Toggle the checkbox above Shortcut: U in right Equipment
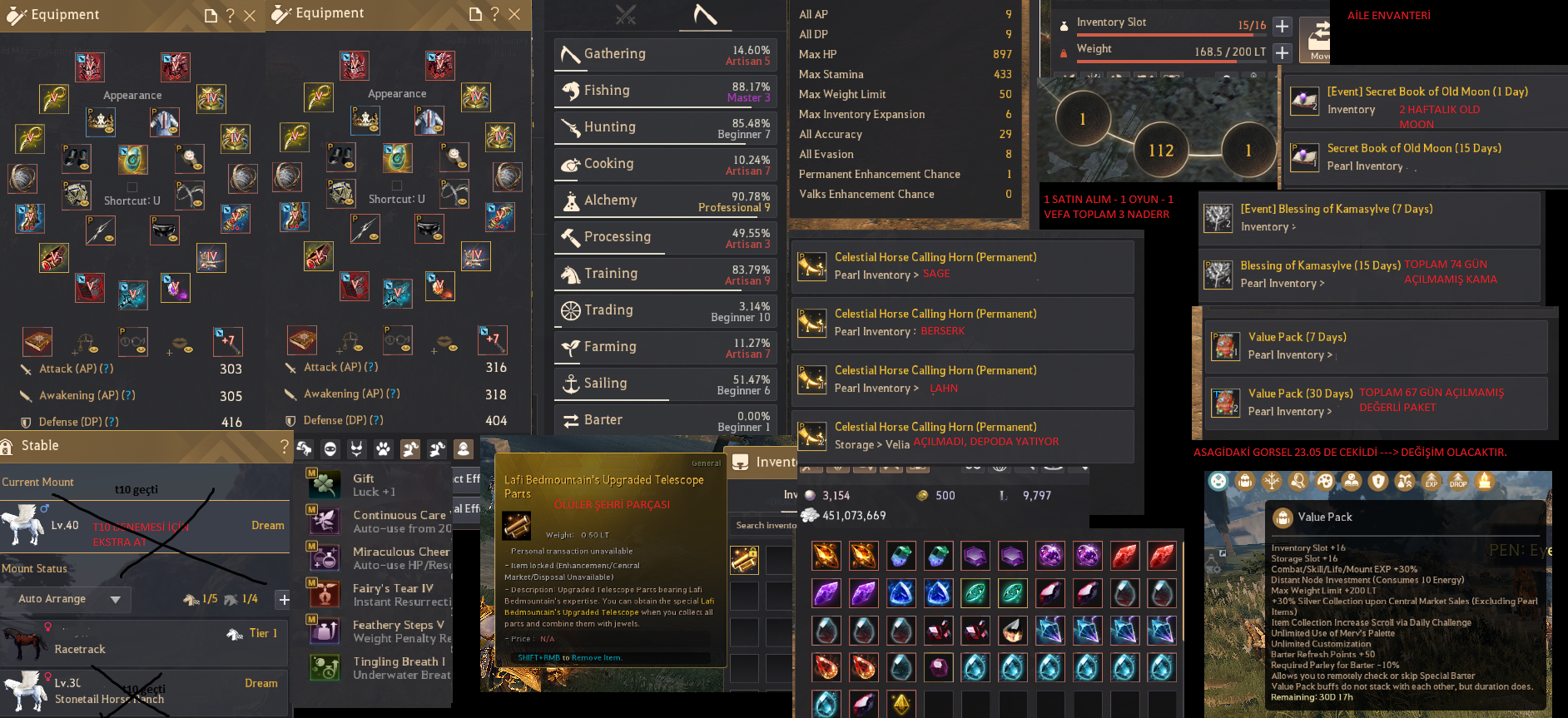This screenshot has width=1568, height=718. point(396,186)
